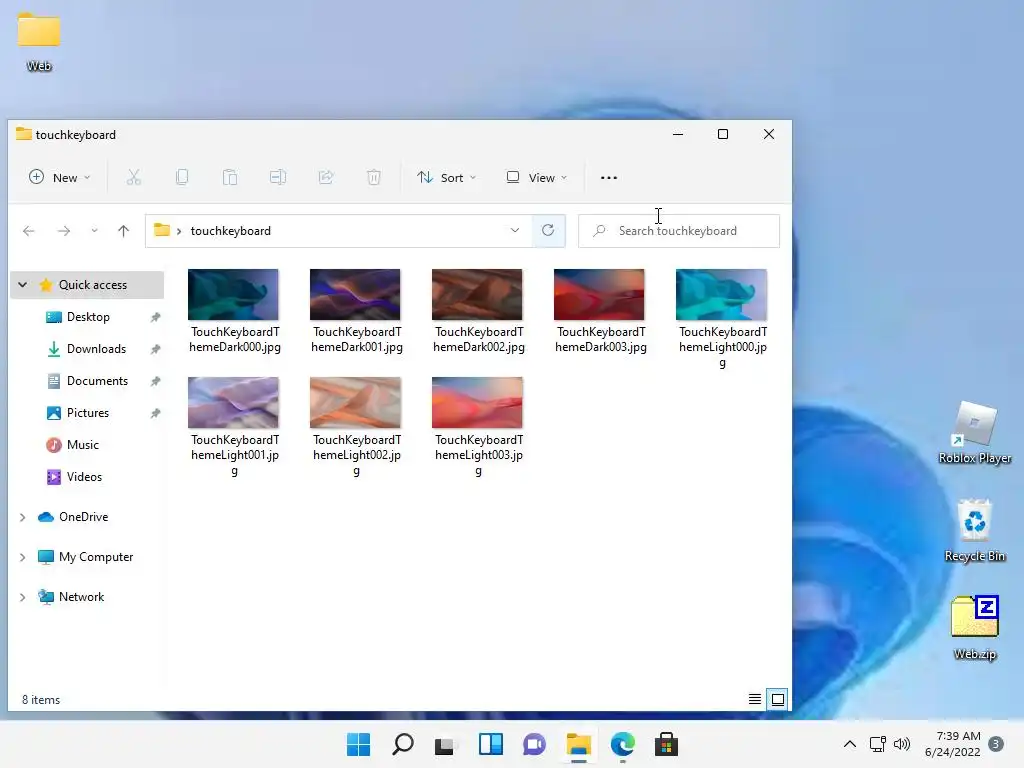Click the Quick access label

93,285
